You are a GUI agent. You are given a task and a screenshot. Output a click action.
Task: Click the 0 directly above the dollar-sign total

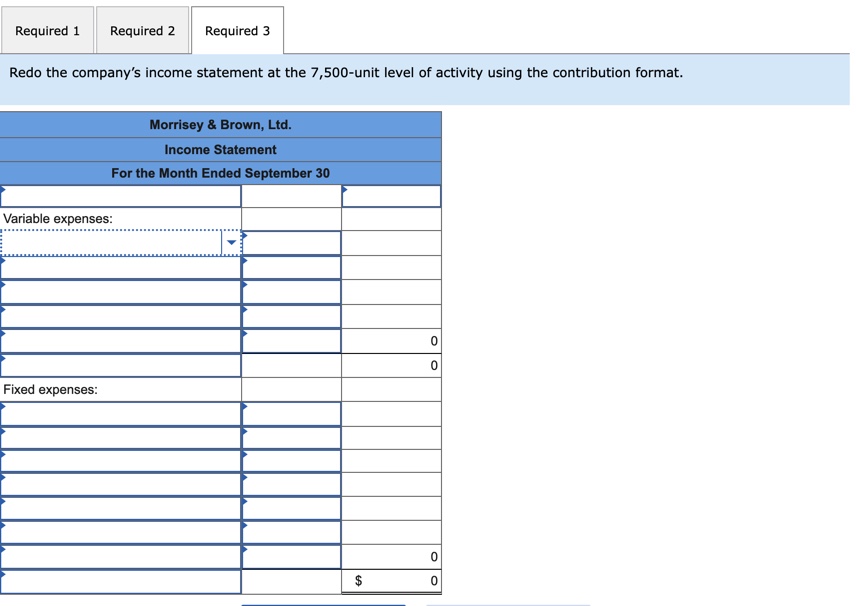click(434, 556)
